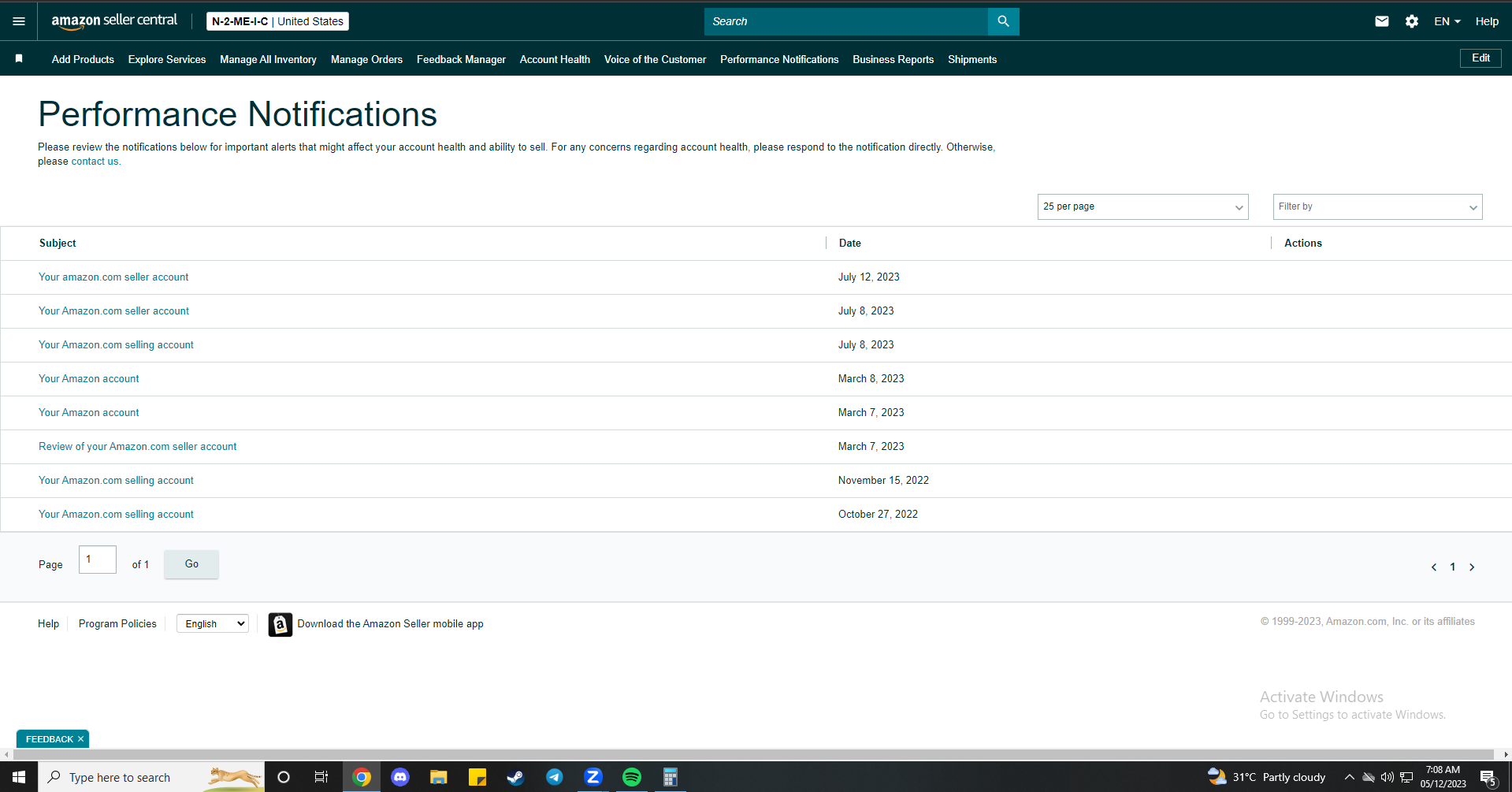Open the settings gear icon

(1412, 21)
